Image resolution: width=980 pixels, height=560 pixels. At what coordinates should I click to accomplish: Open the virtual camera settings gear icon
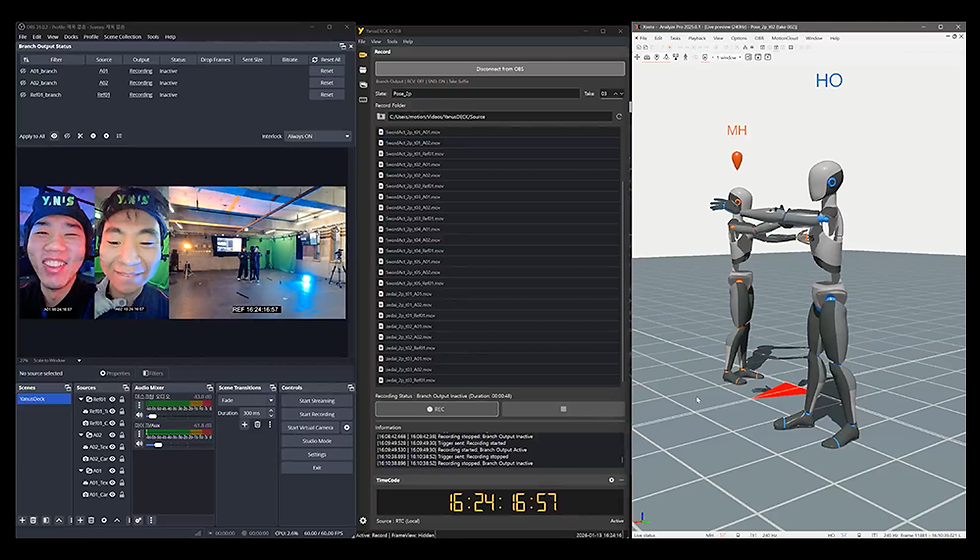click(x=347, y=428)
